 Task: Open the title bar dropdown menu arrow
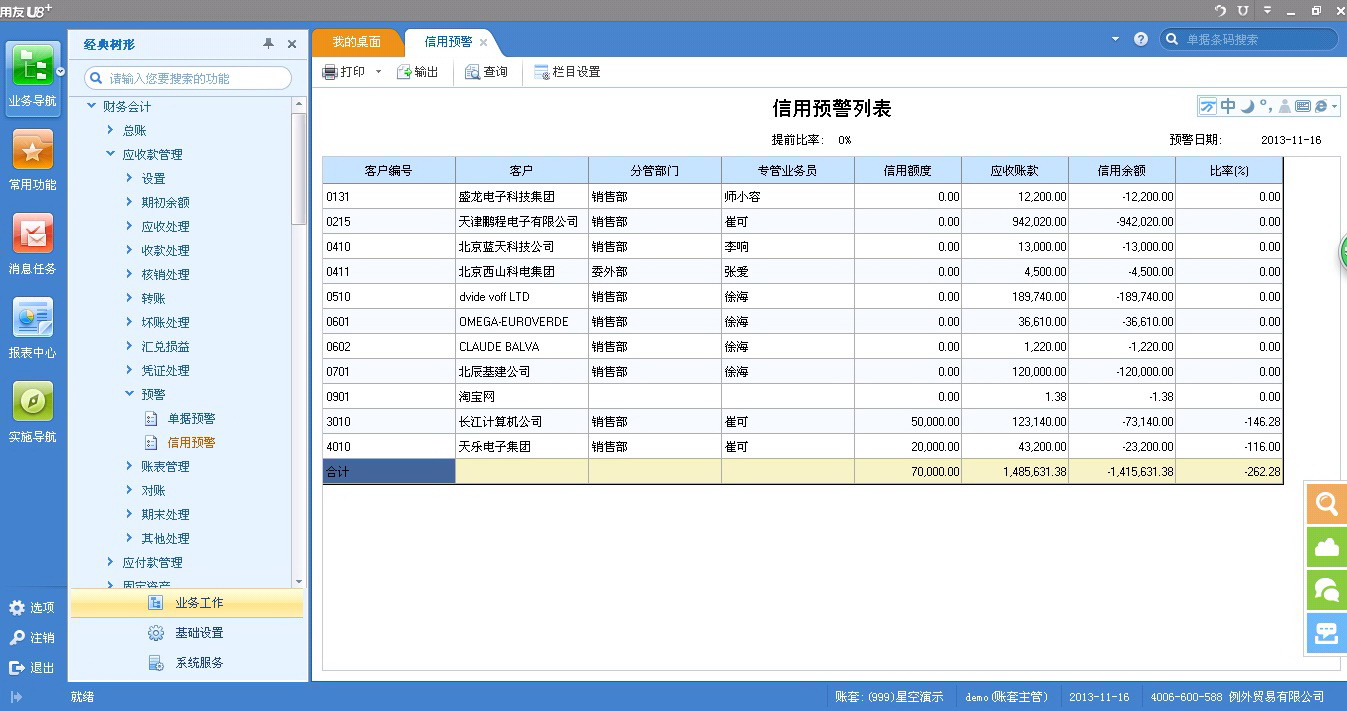point(1267,10)
